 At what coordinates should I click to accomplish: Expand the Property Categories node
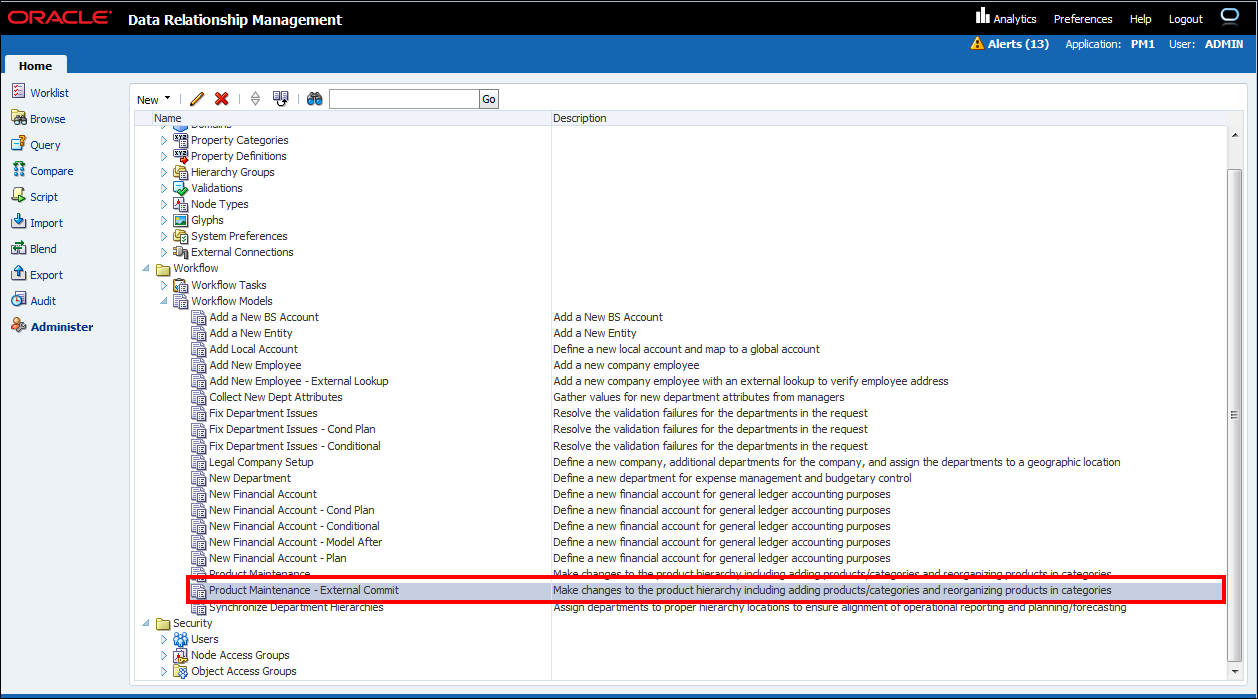165,140
